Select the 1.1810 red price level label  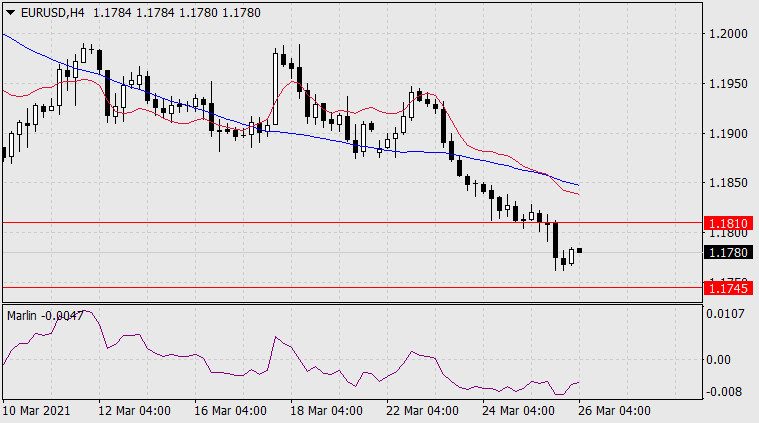pyautogui.click(x=729, y=223)
